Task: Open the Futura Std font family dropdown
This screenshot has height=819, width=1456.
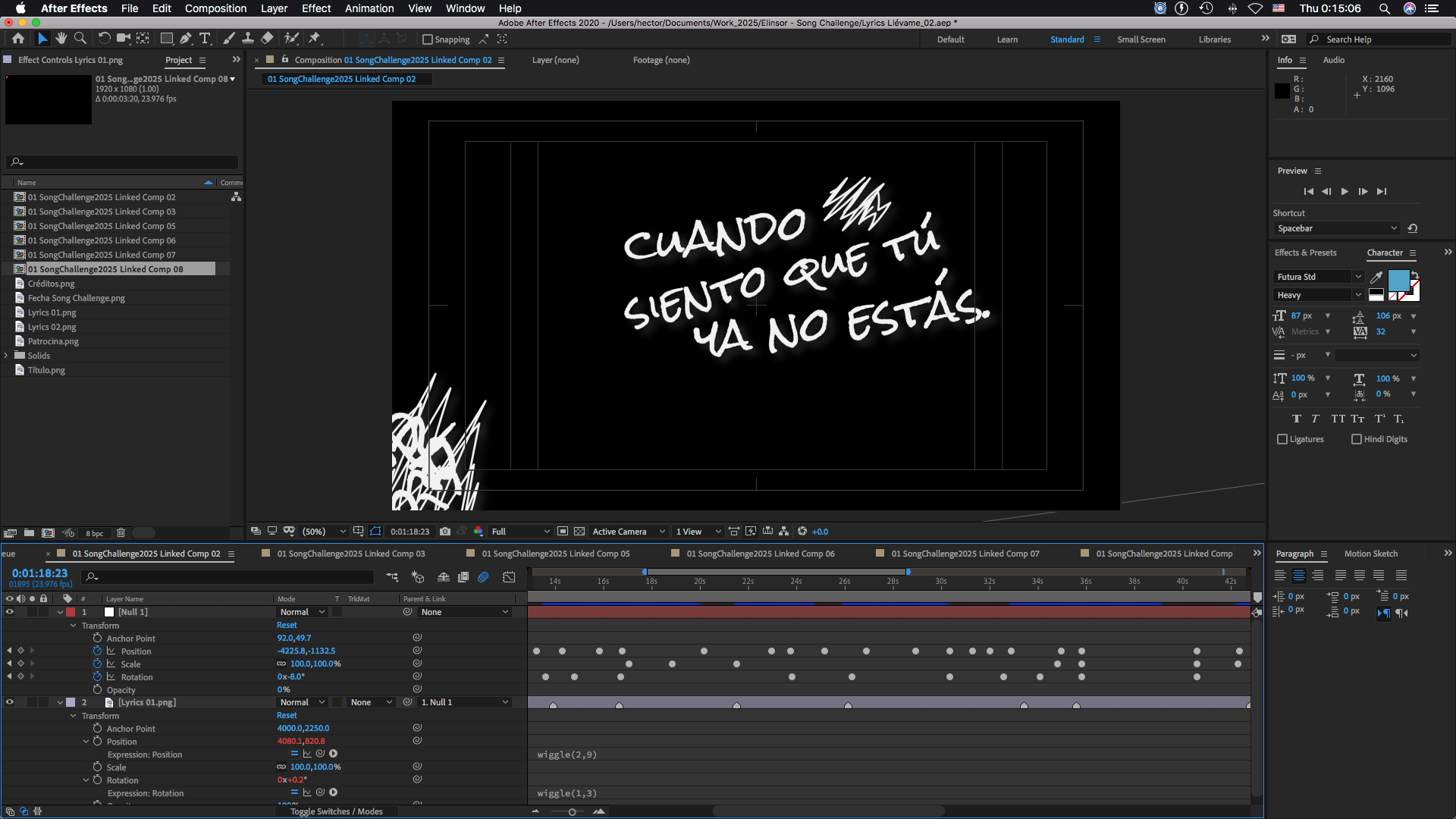Action: click(x=1319, y=277)
